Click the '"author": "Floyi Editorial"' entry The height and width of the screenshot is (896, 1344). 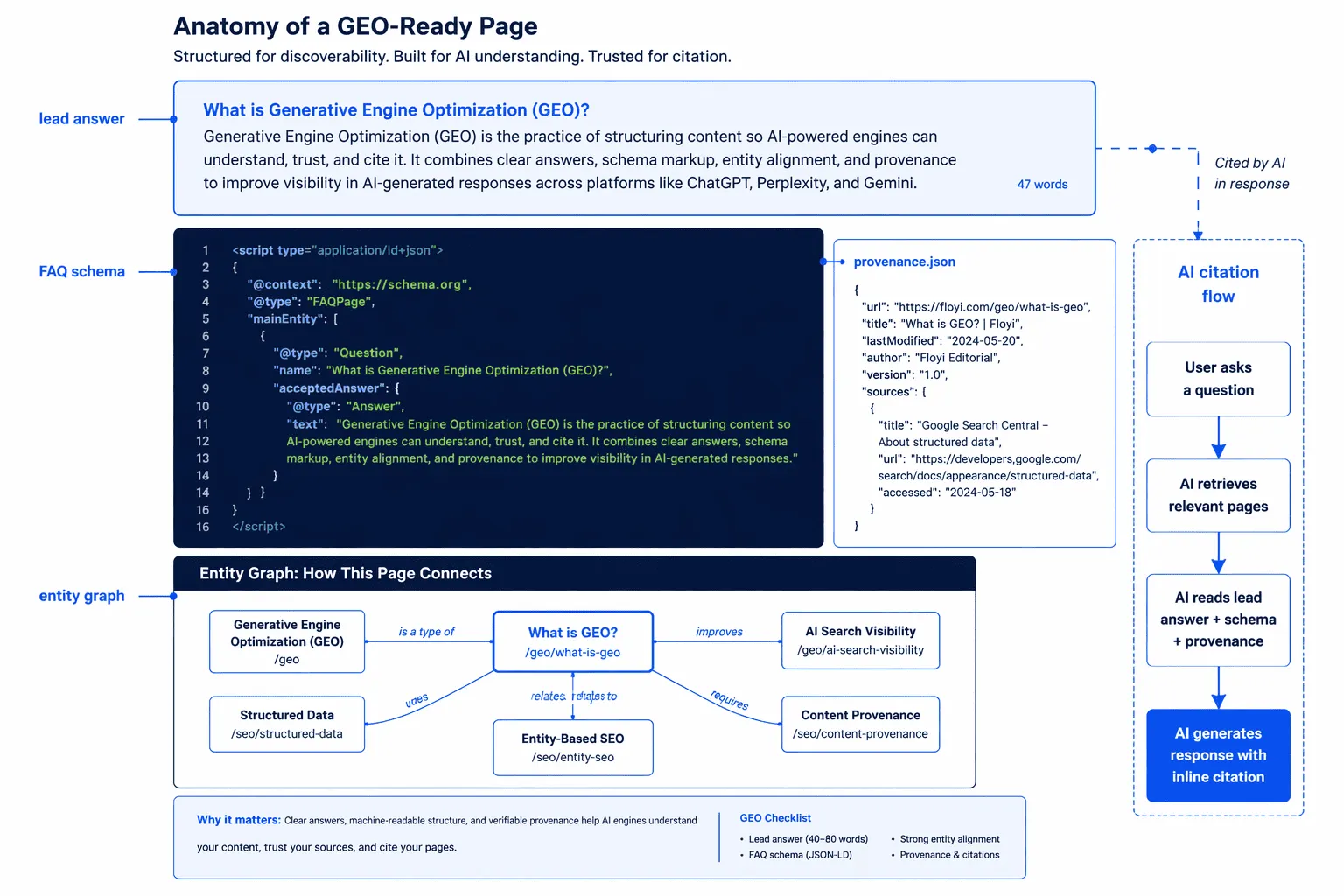[x=930, y=358]
